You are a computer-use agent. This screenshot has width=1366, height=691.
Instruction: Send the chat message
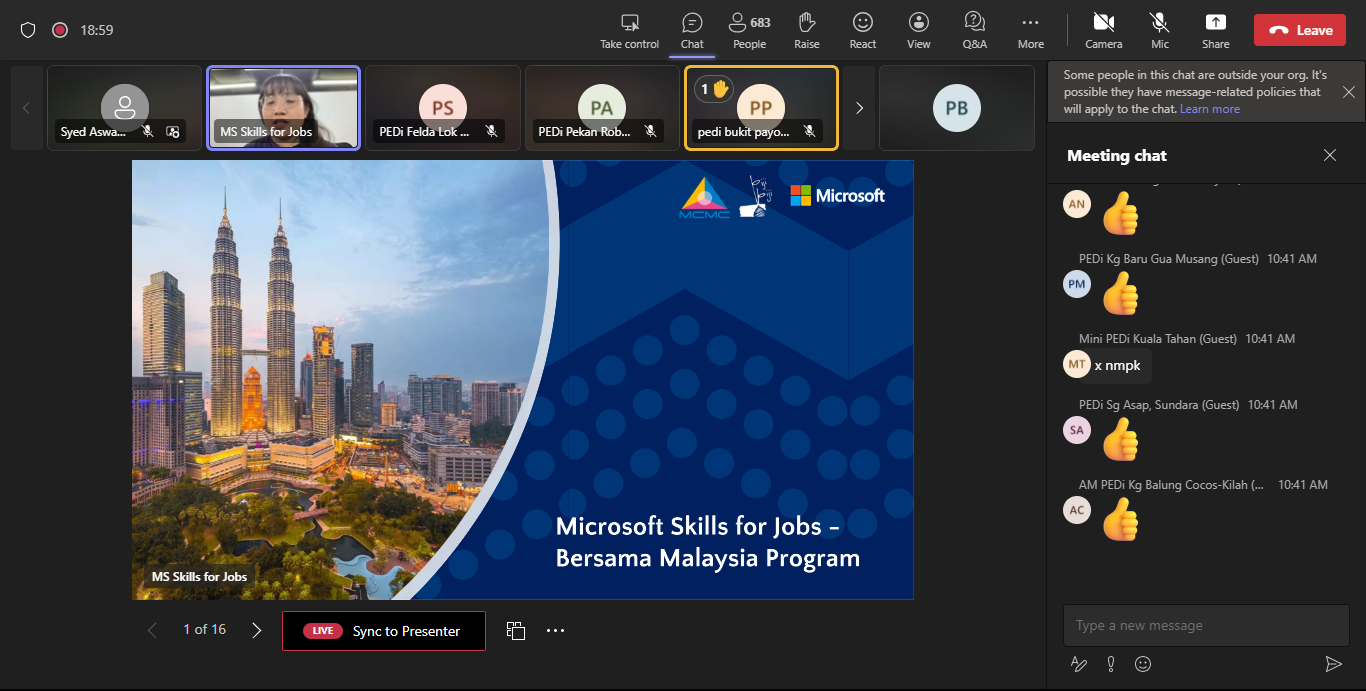click(1333, 664)
